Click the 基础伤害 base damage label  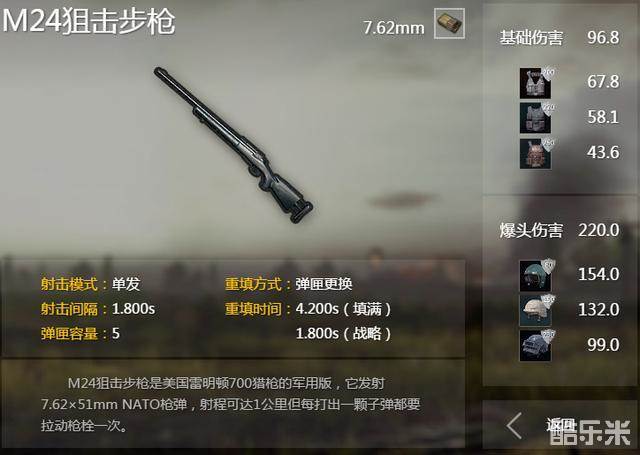pos(531,38)
